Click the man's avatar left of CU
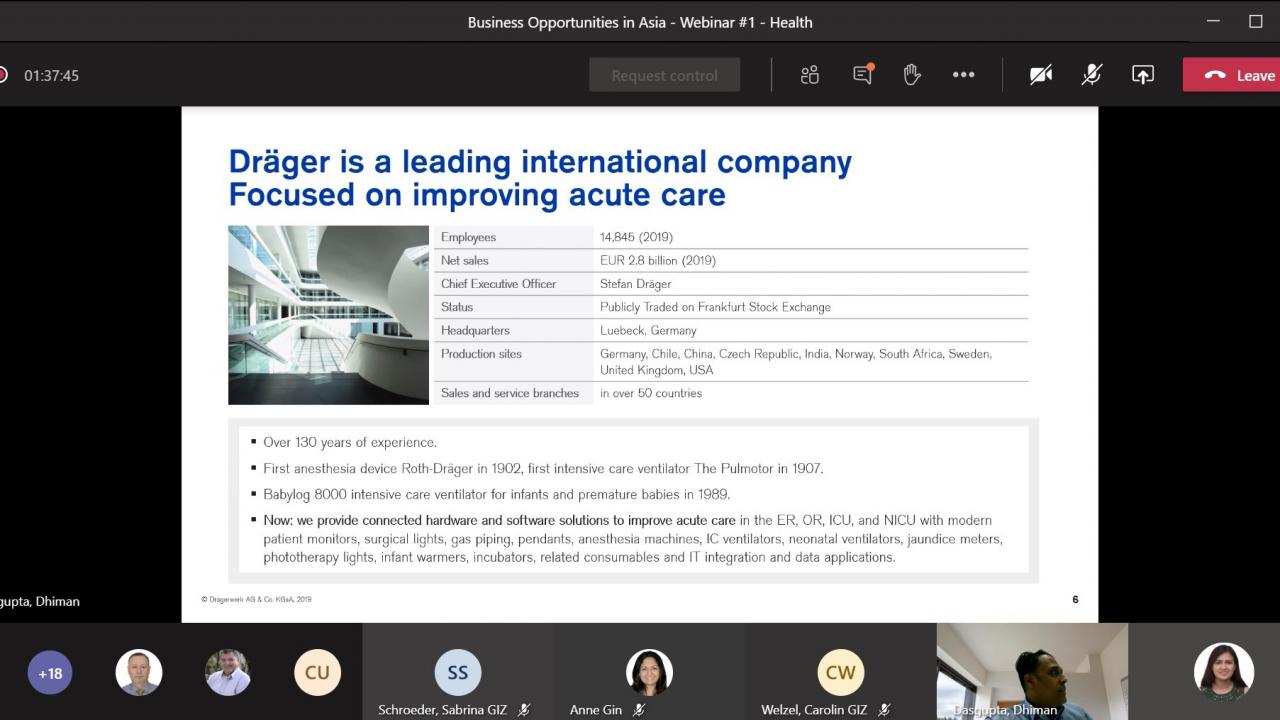Screen dimensions: 1280x720 (x=228, y=673)
